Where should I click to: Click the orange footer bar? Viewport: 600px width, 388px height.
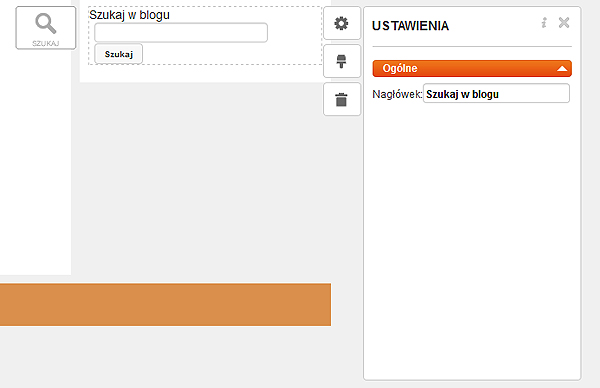(x=165, y=305)
